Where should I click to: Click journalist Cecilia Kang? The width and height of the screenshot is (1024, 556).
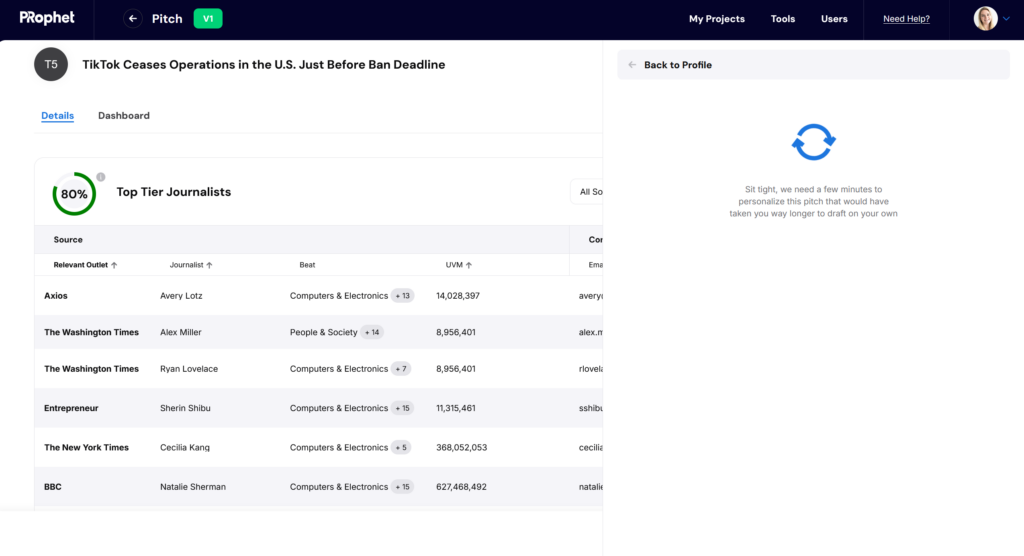coord(185,448)
